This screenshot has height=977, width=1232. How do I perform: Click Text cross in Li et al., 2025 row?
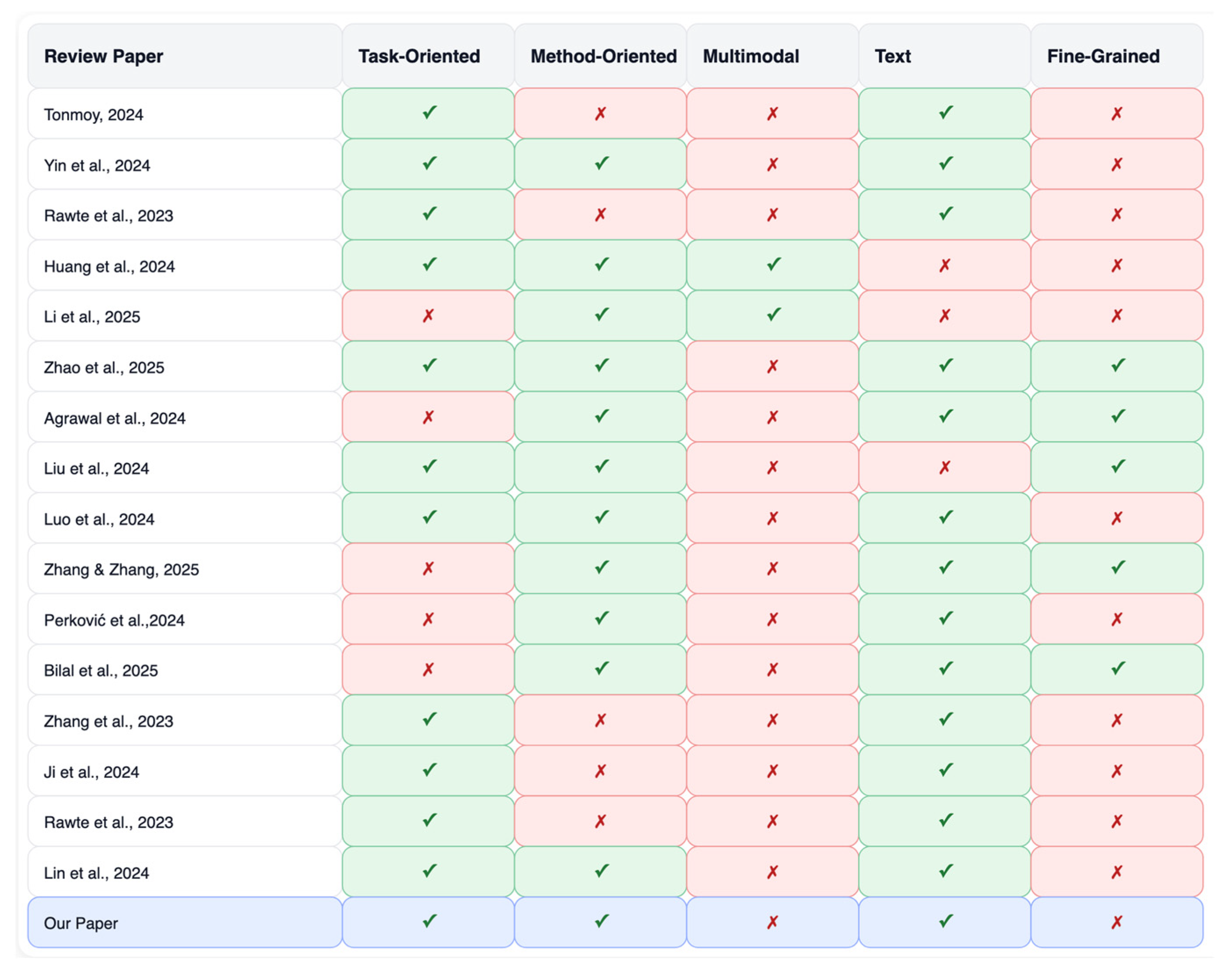click(945, 316)
